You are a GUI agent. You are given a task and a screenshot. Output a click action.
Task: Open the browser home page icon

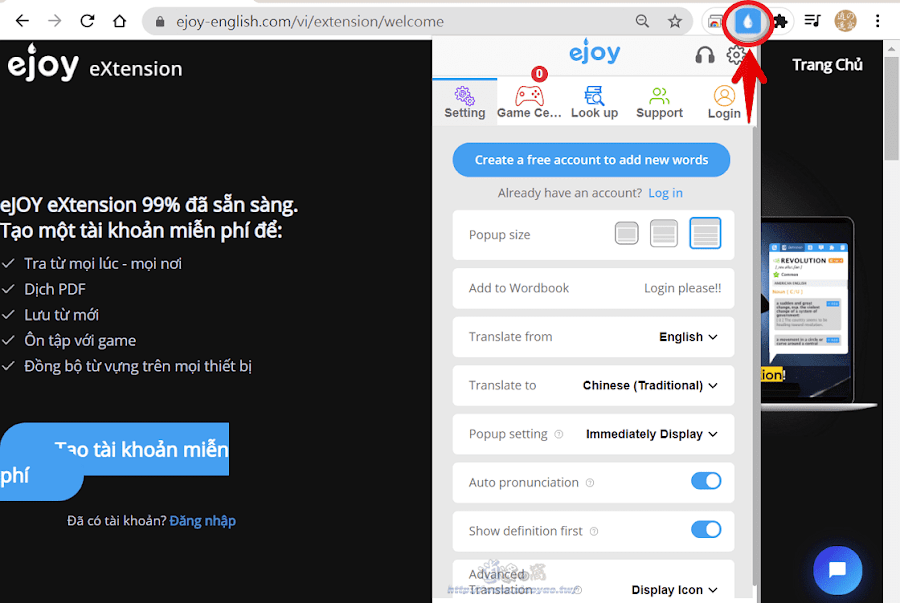point(119,21)
